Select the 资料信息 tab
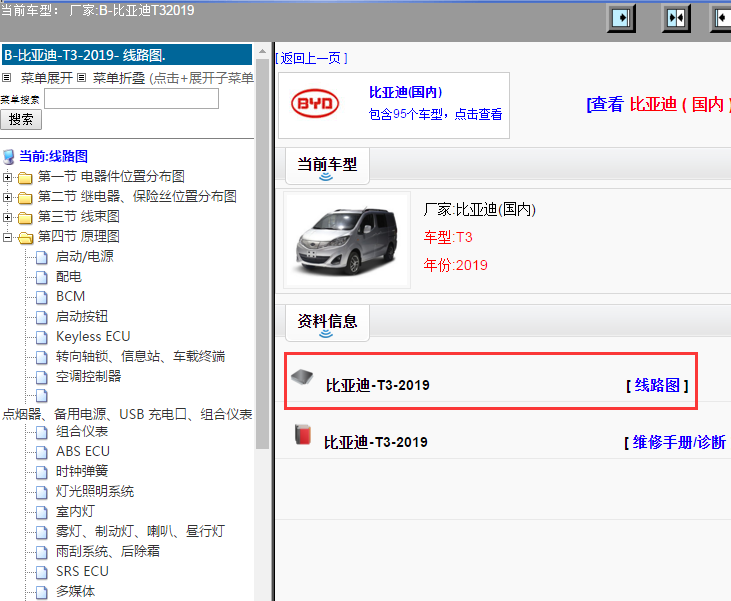The image size is (731, 601). coord(327,322)
